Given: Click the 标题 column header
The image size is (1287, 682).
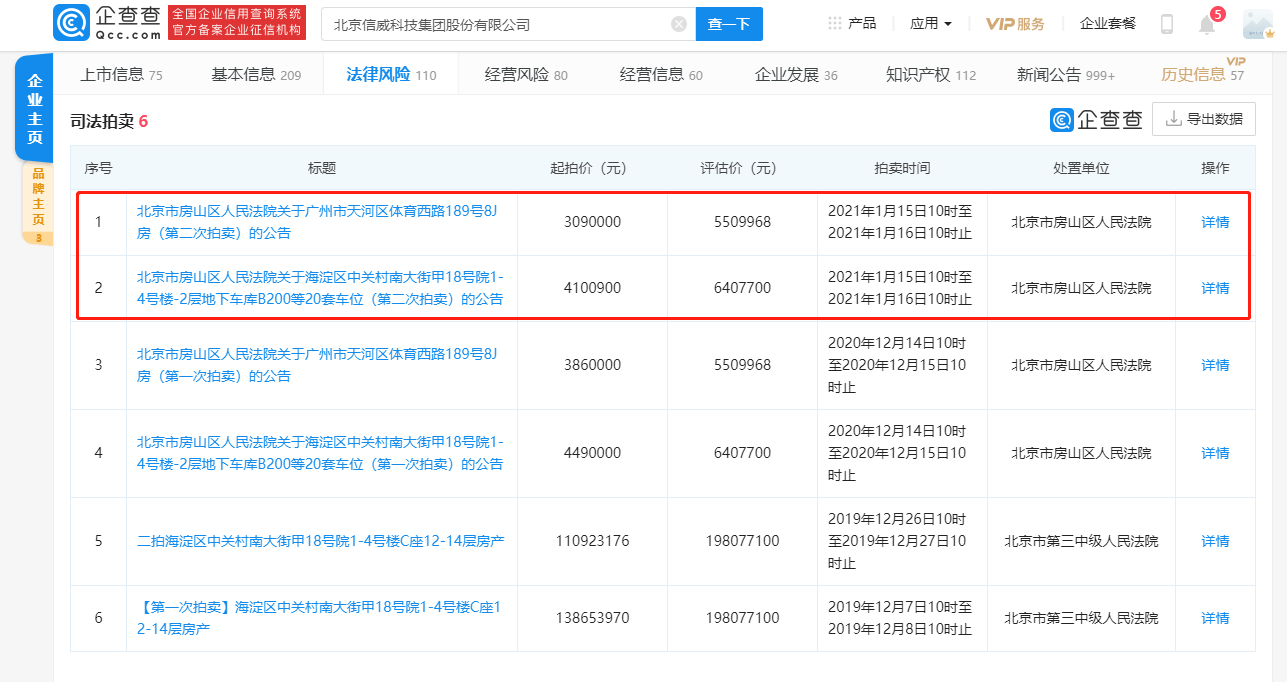Looking at the screenshot, I should coord(322,168).
